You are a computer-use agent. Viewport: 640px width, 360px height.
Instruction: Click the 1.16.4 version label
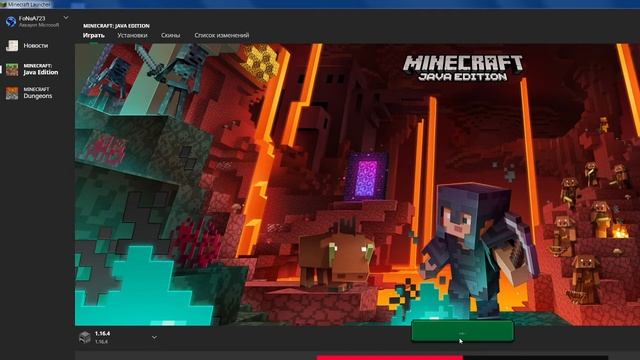[x=102, y=333]
